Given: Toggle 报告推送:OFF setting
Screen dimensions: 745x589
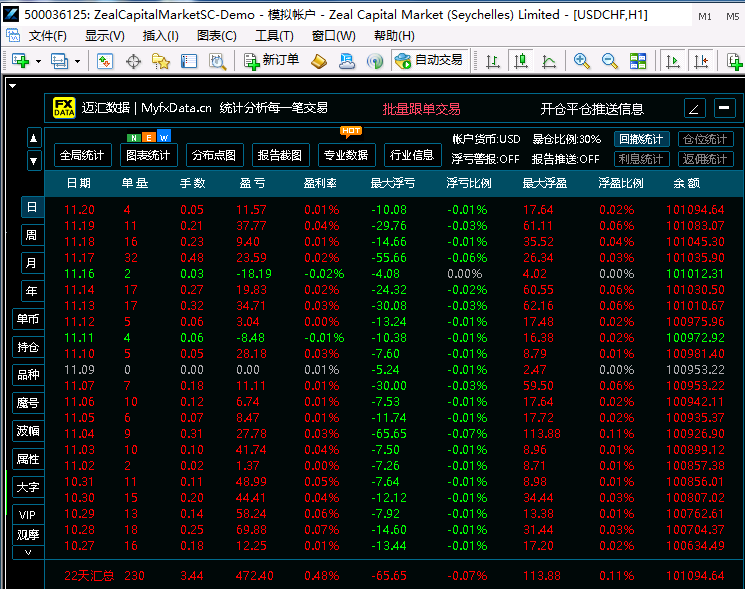Looking at the screenshot, I should [x=565, y=159].
